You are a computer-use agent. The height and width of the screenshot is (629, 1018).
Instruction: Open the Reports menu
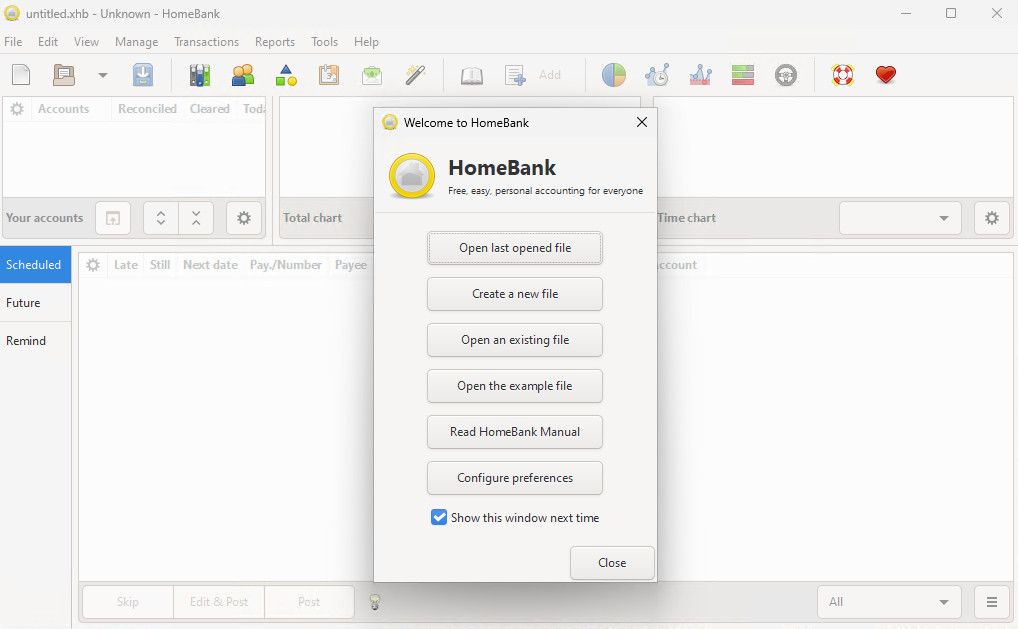click(275, 42)
